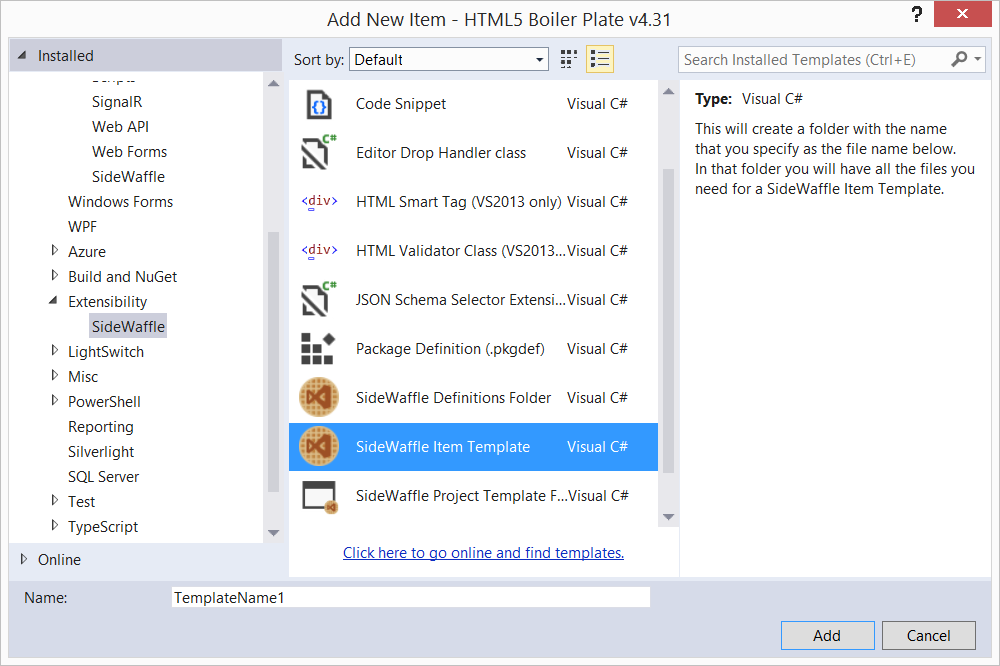Click the SideWaffle Project Template icon
Screen dimensions: 1000x666
point(320,497)
